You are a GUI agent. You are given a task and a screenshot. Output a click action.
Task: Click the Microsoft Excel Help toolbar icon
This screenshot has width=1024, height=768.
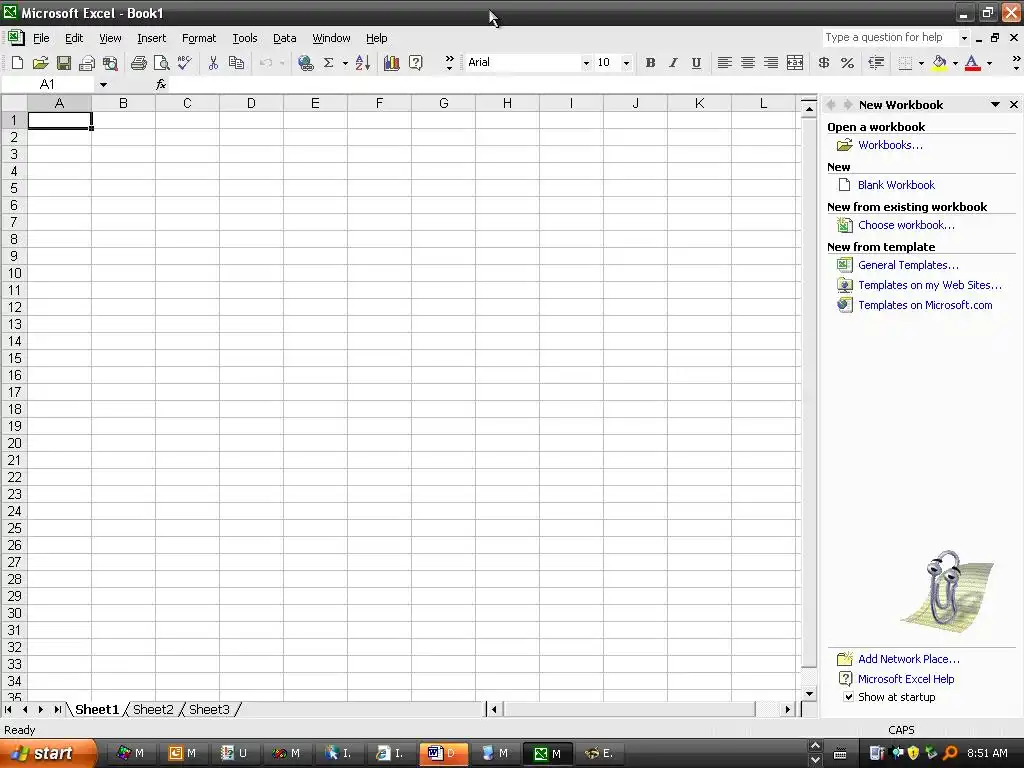[415, 63]
